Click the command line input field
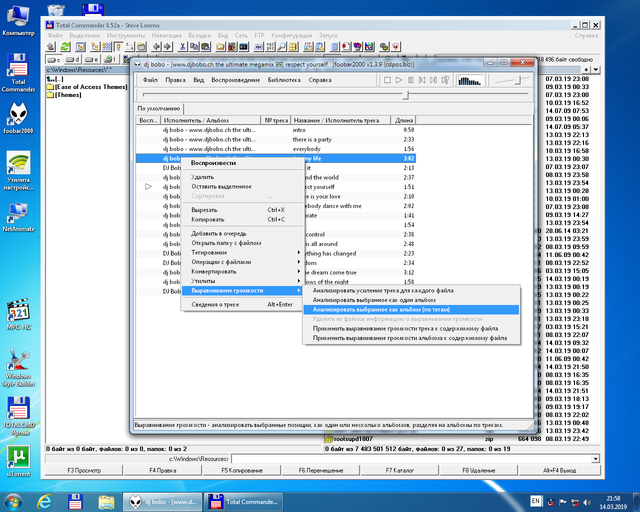This screenshot has height=512, width=640. (412, 459)
